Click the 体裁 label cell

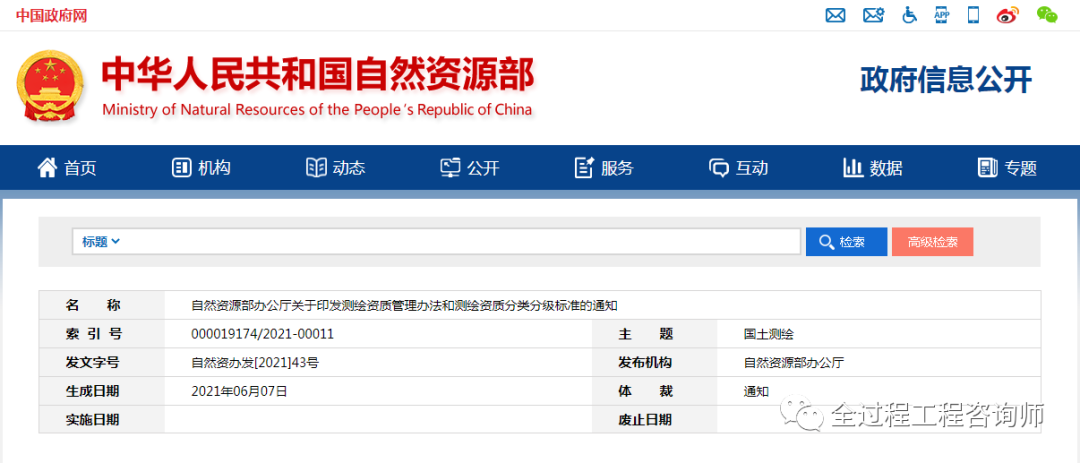point(654,391)
